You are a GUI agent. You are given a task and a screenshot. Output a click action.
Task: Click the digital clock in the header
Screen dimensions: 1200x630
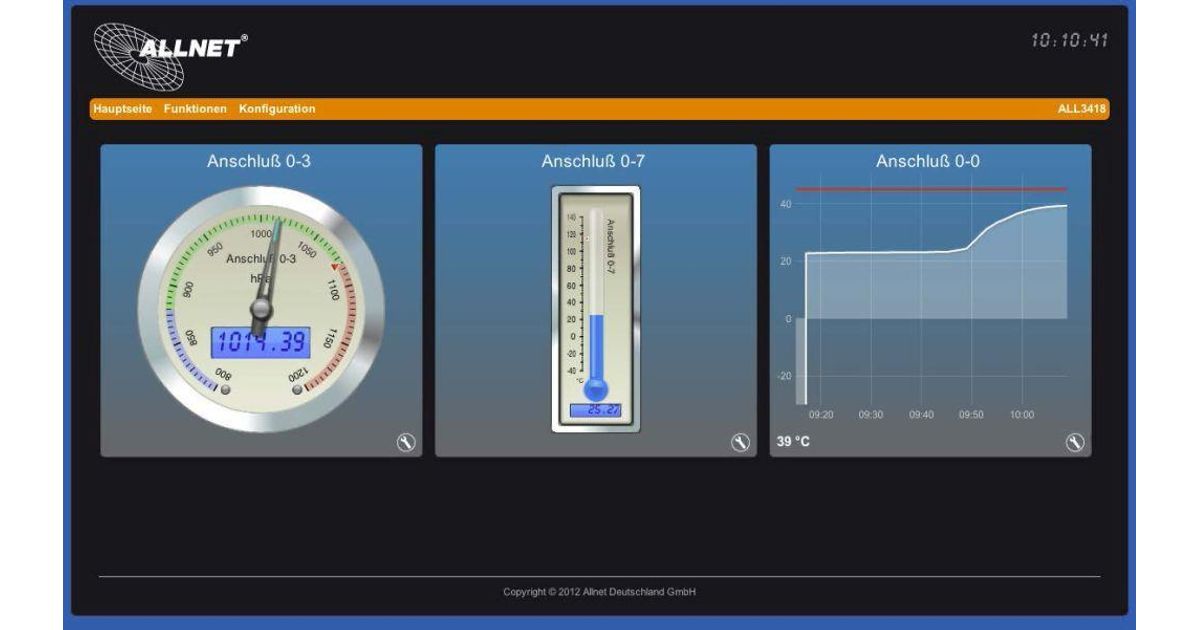(1069, 41)
